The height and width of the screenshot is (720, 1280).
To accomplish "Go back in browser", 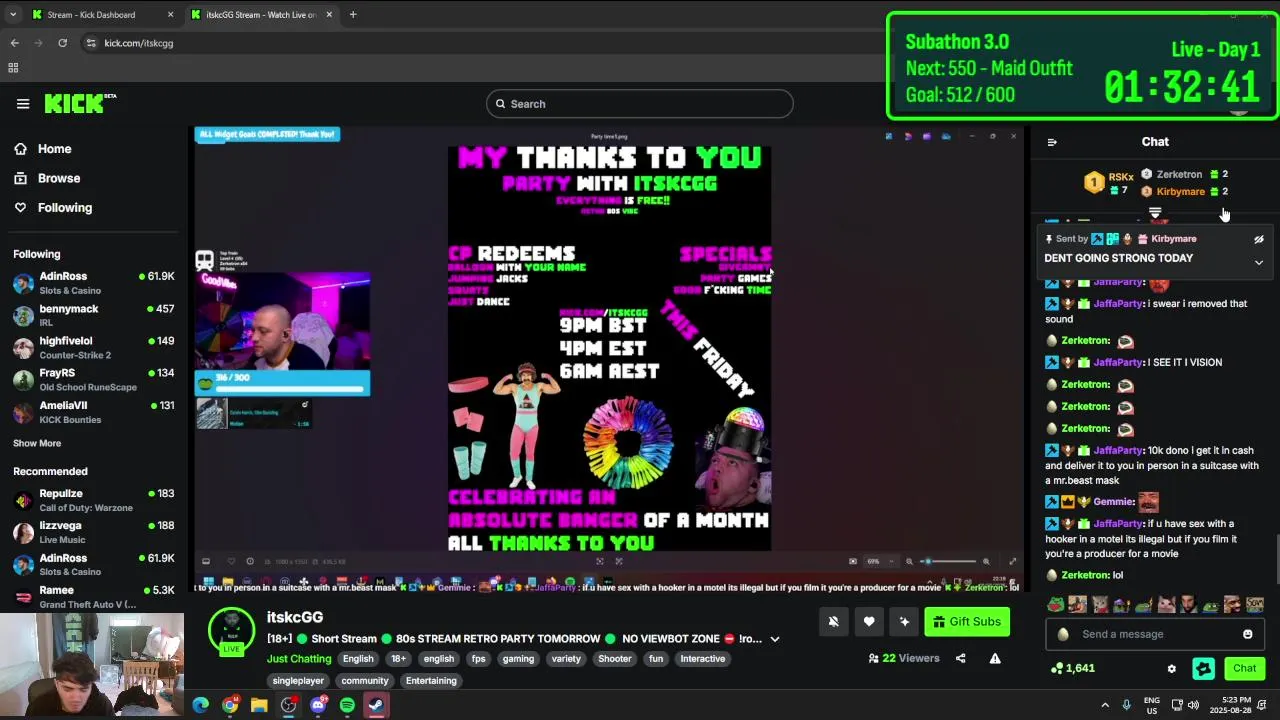I will tap(15, 43).
